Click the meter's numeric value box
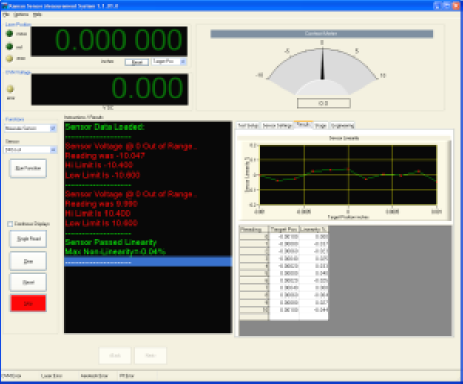This screenshot has width=463, height=384. pos(323,103)
